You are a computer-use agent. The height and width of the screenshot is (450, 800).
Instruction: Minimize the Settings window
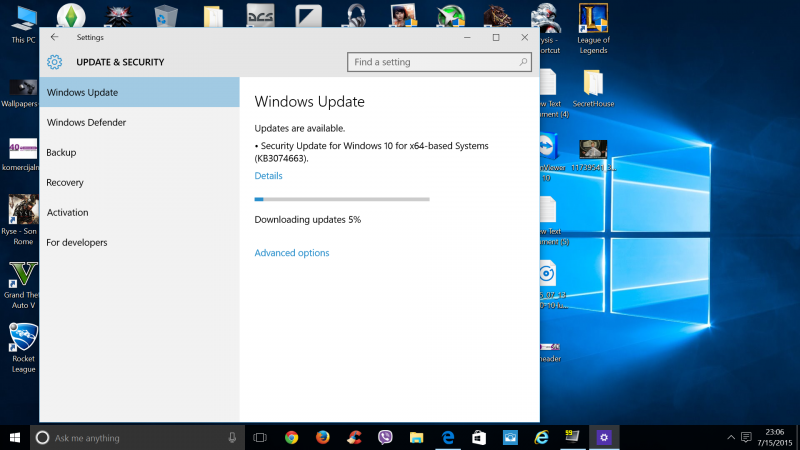[x=467, y=37]
